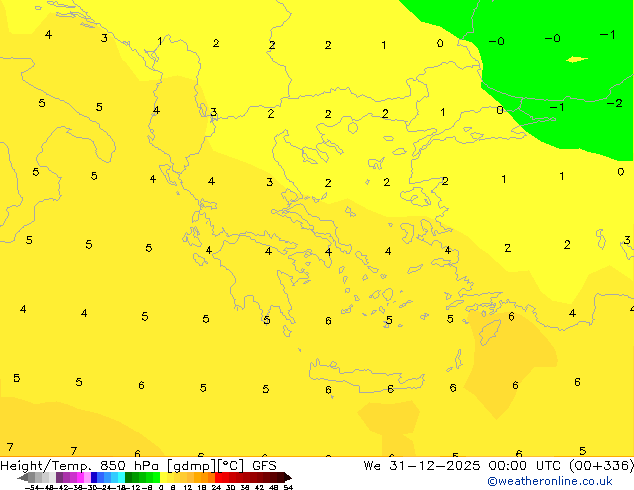Click the 'GFS' model label
The width and height of the screenshot is (634, 490).
pyautogui.click(x=264, y=466)
